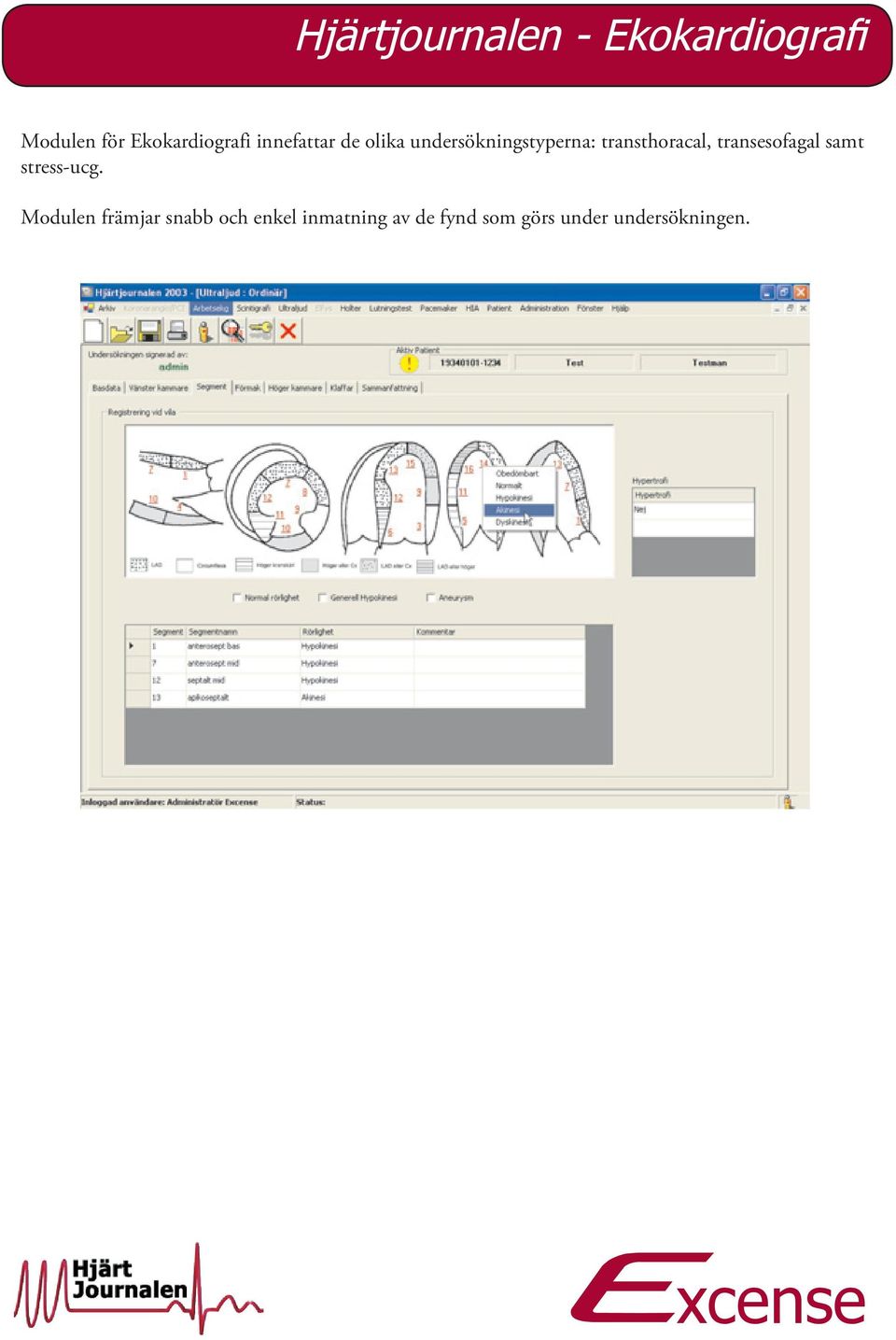Screen dimensions: 896x1340
Task: Click the patient ID field 19340101-1234
Action: [x=470, y=363]
